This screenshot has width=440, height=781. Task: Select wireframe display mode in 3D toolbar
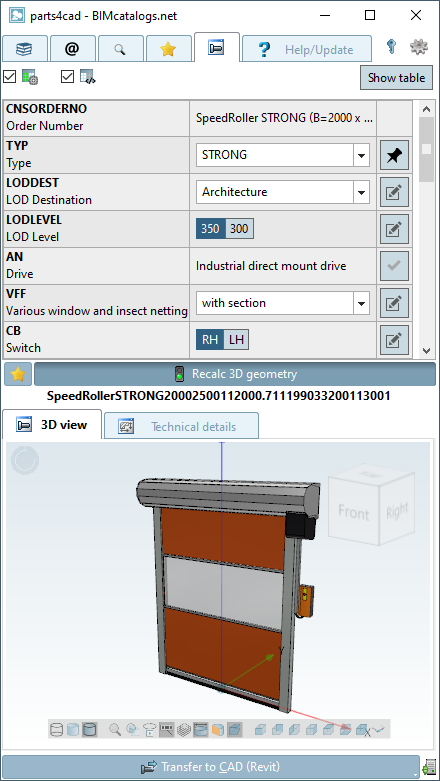coord(57,730)
